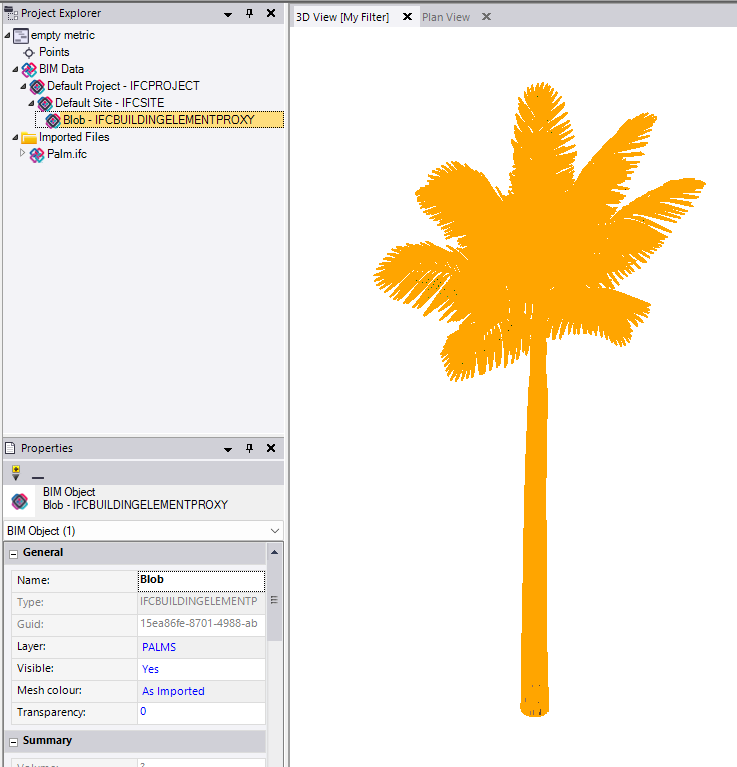Select Default Site - IFCSITE label

pyautogui.click(x=110, y=103)
